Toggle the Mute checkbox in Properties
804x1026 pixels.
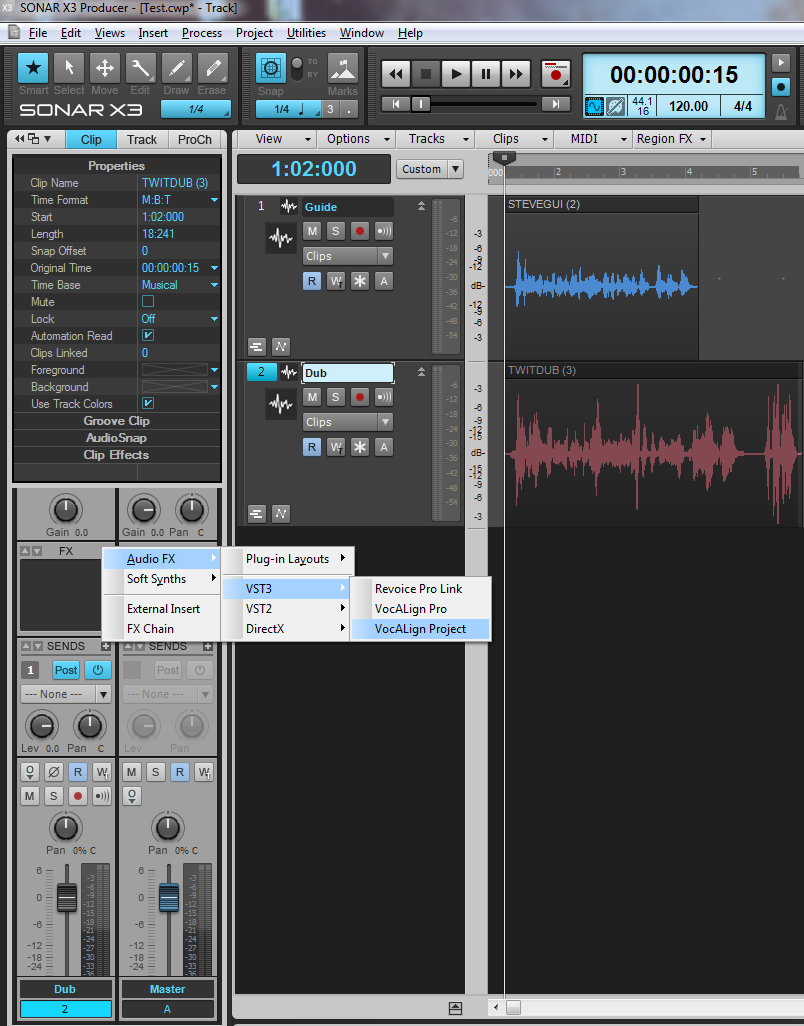click(x=148, y=302)
